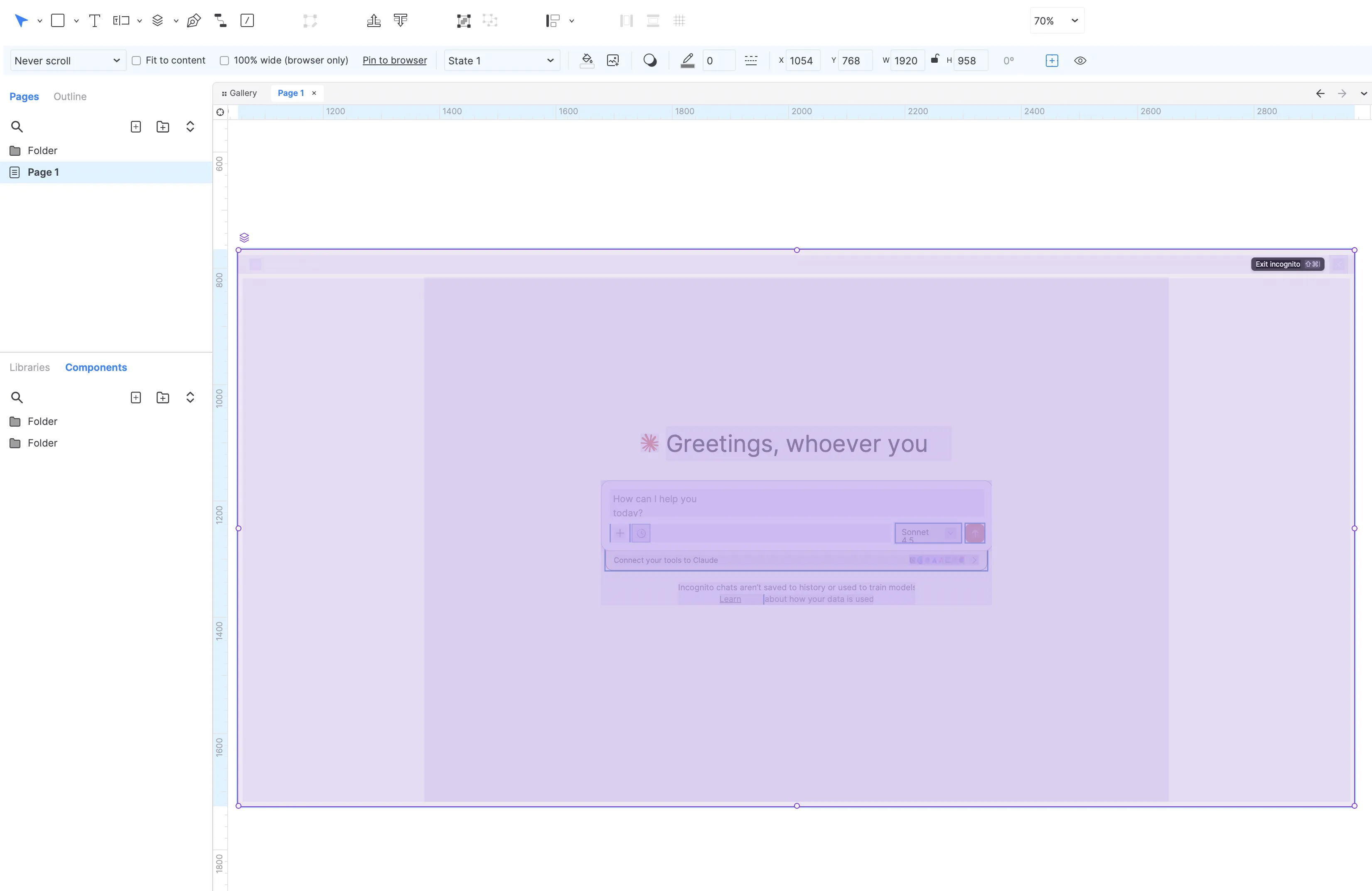Image resolution: width=1372 pixels, height=891 pixels.
Task: Click the Send to Back icon
Action: 401,21
